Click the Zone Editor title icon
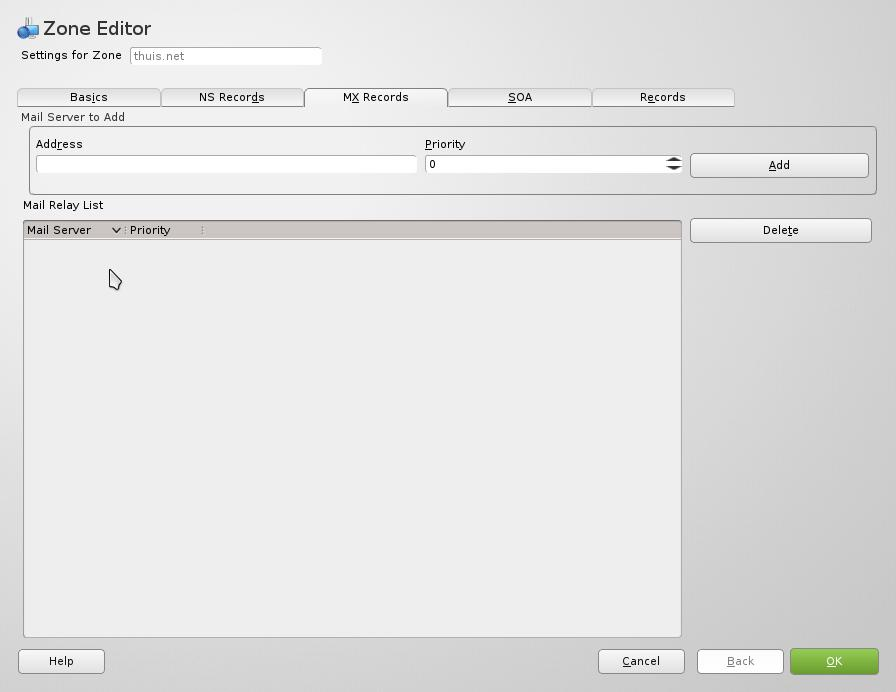The image size is (896, 692). pyautogui.click(x=28, y=29)
